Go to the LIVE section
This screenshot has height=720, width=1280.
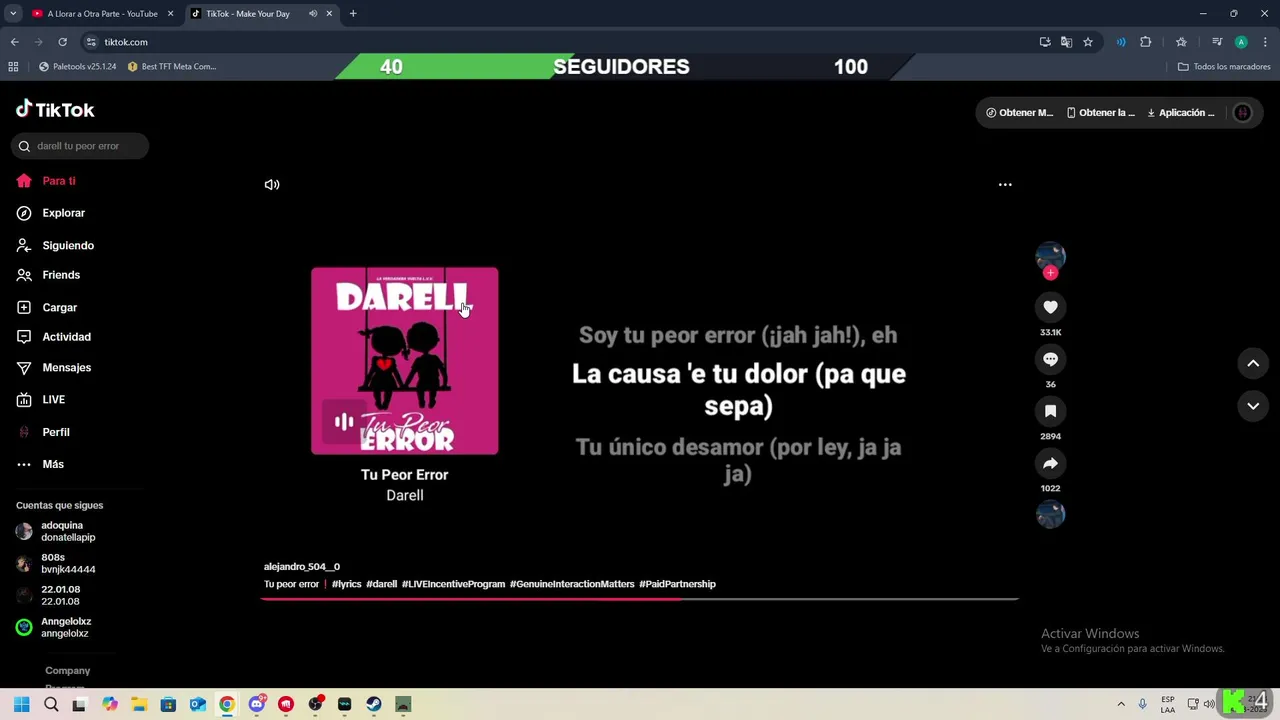pyautogui.click(x=41, y=400)
